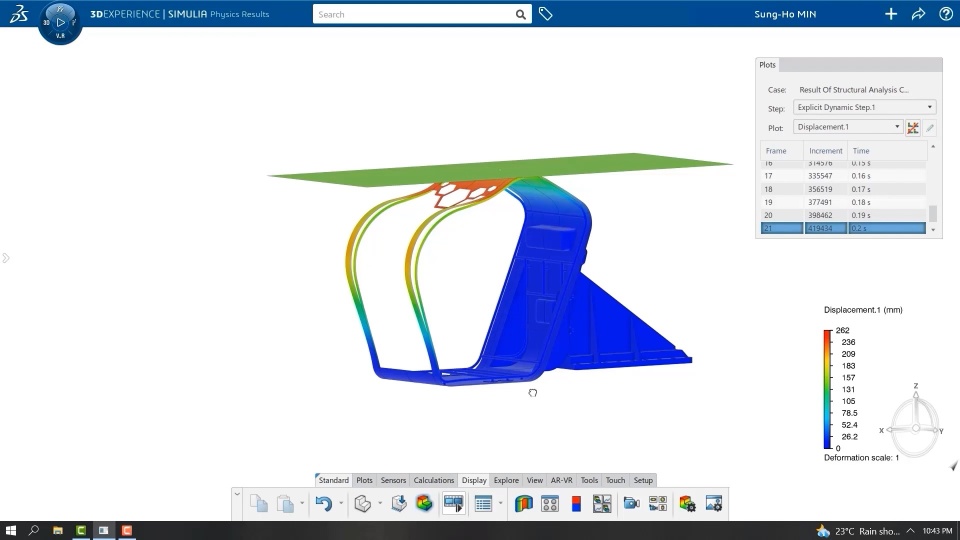Click the table list icon in toolbar
This screenshot has width=960, height=540.
click(x=483, y=504)
